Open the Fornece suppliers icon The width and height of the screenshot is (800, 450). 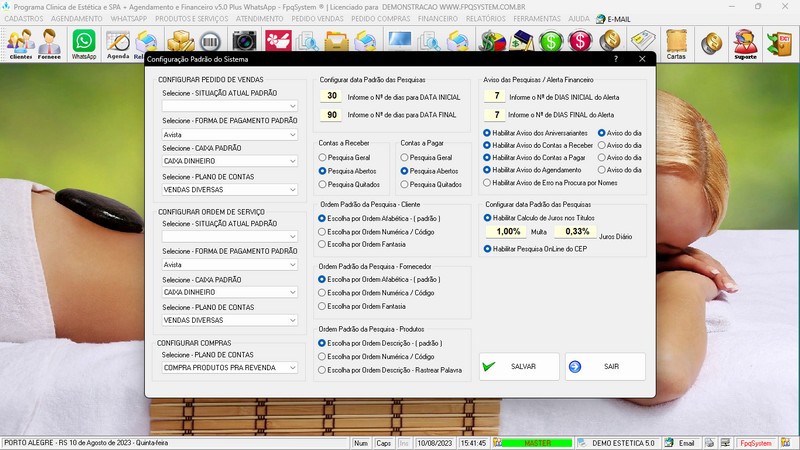(49, 44)
